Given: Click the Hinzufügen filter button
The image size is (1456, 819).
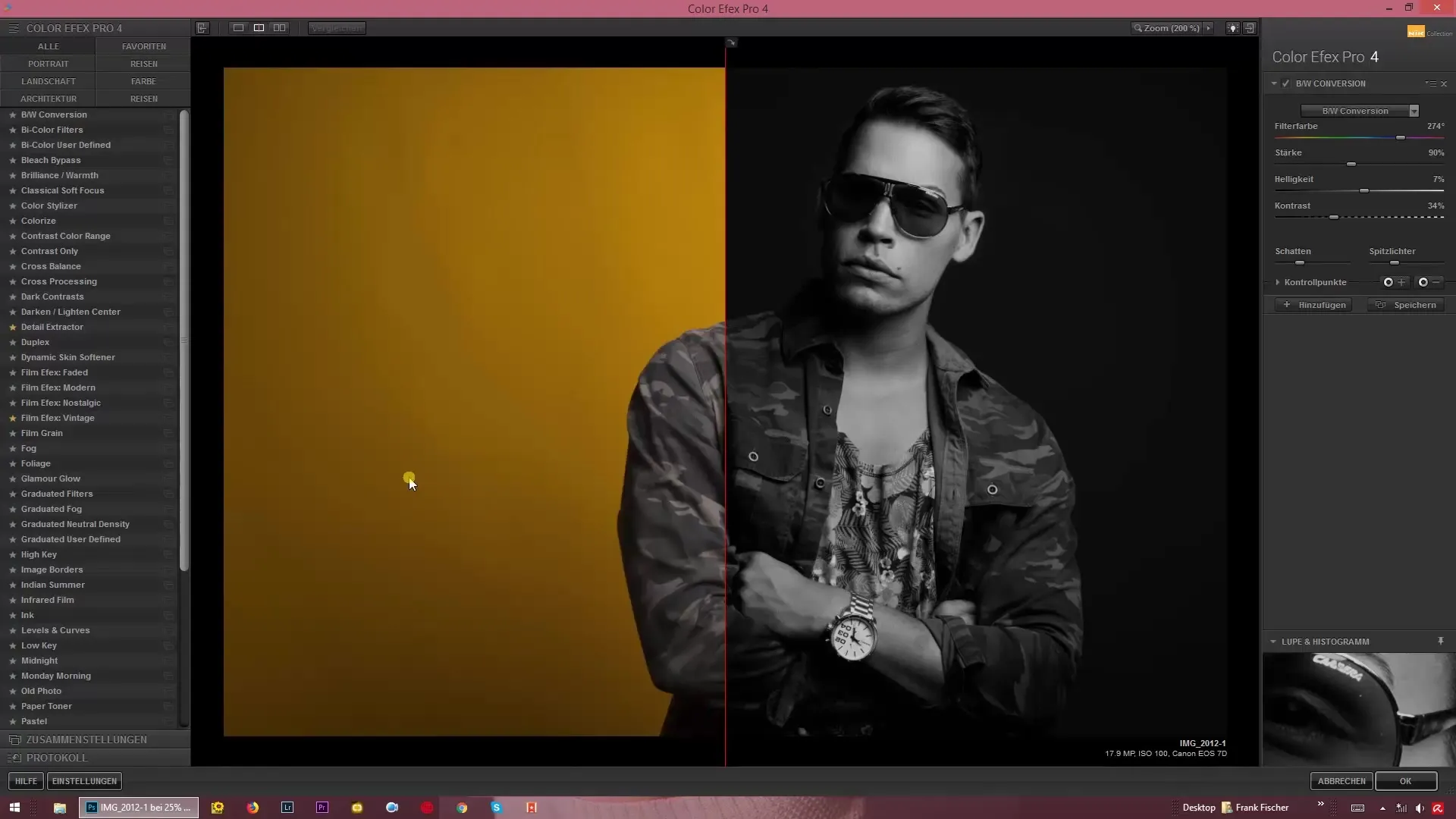Looking at the screenshot, I should [x=1314, y=305].
